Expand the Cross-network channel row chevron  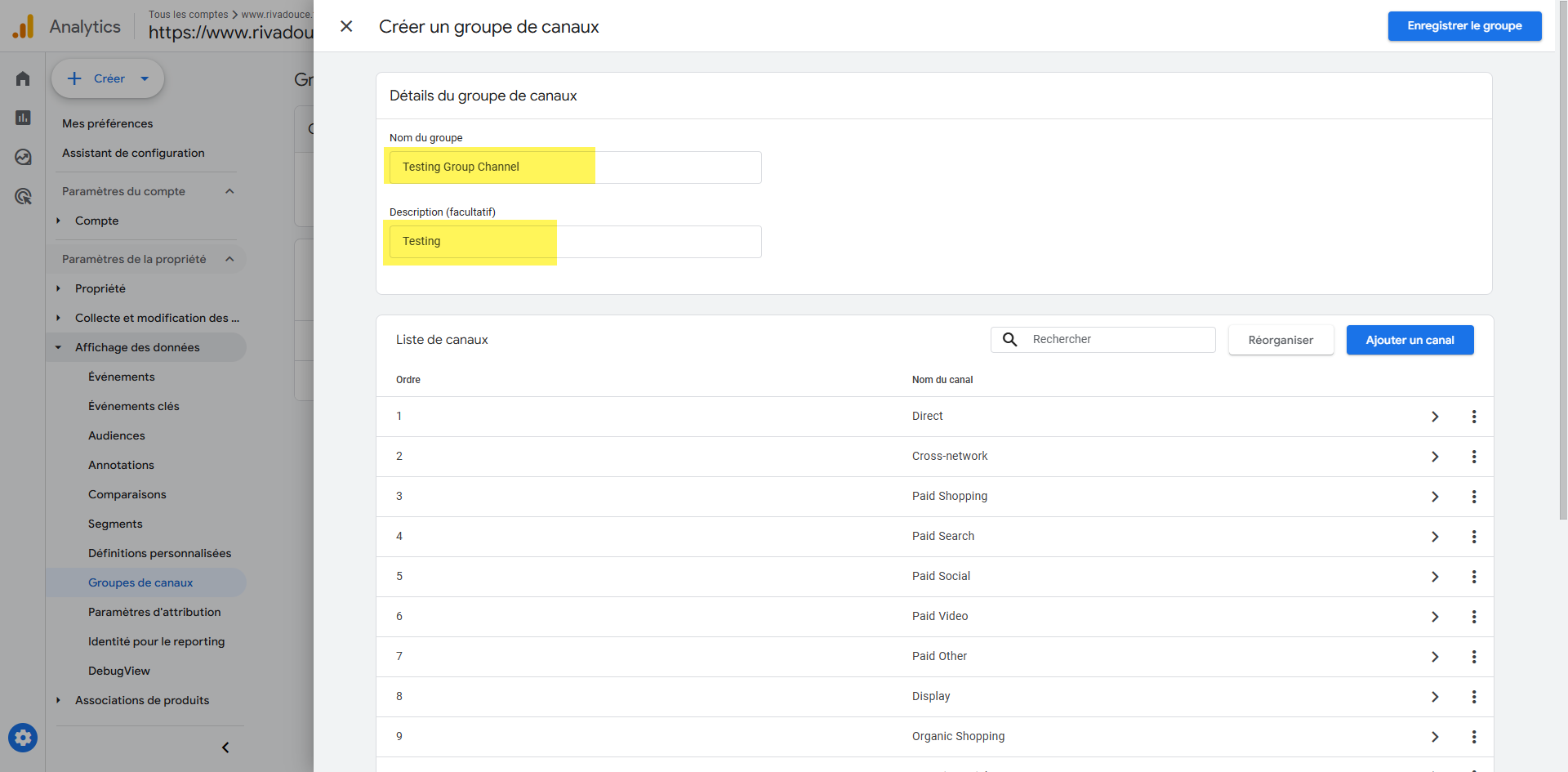tap(1434, 457)
